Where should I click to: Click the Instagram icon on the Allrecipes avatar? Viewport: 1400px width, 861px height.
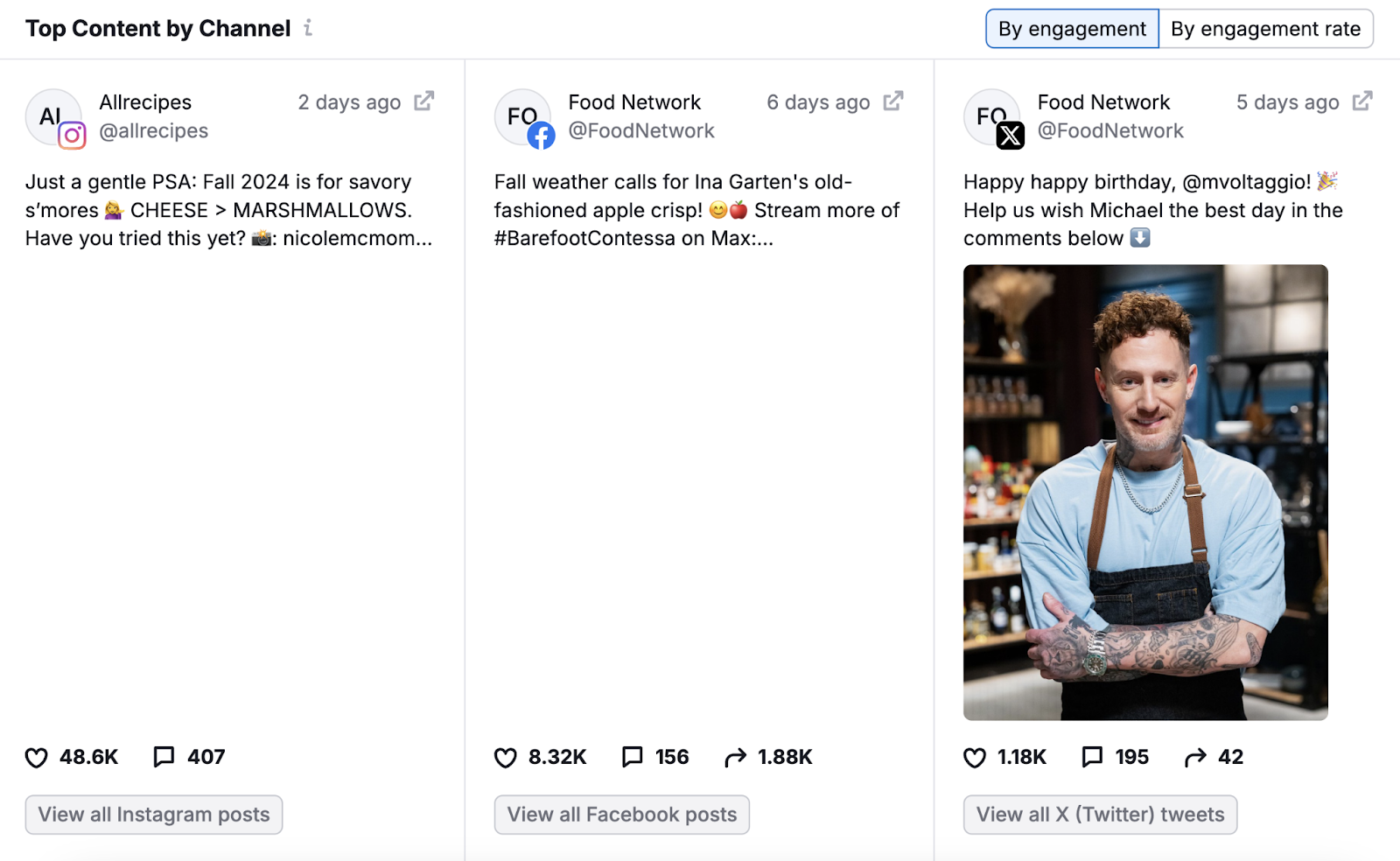[x=73, y=136]
